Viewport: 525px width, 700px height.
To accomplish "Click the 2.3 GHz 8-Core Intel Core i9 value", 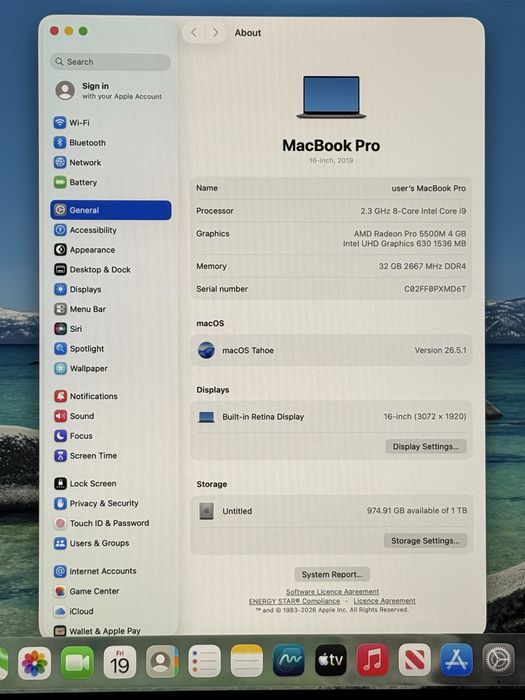I will 413,211.
